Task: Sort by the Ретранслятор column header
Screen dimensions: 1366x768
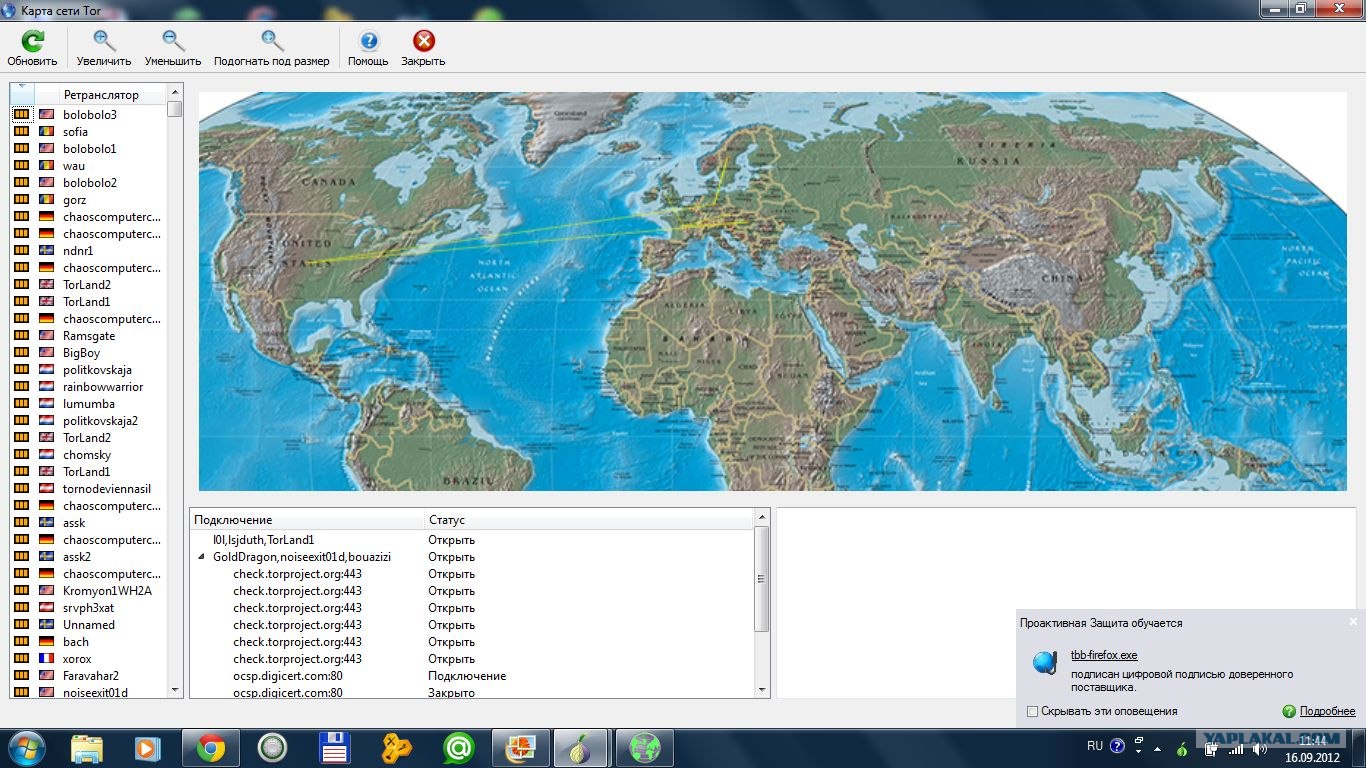Action: (101, 95)
